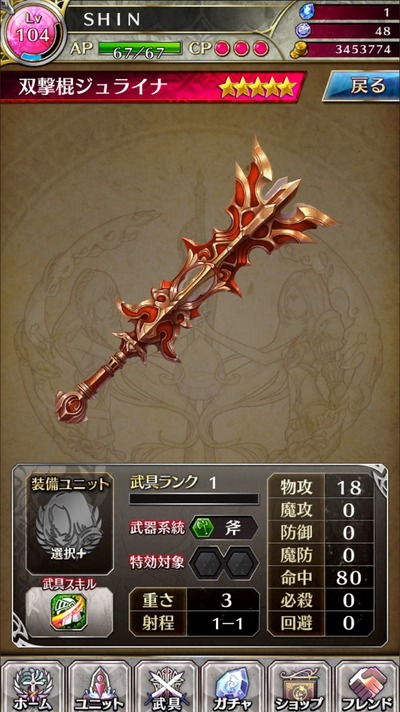Tap the purple crystal currency icon
400x712 pixels.
(x=302, y=30)
